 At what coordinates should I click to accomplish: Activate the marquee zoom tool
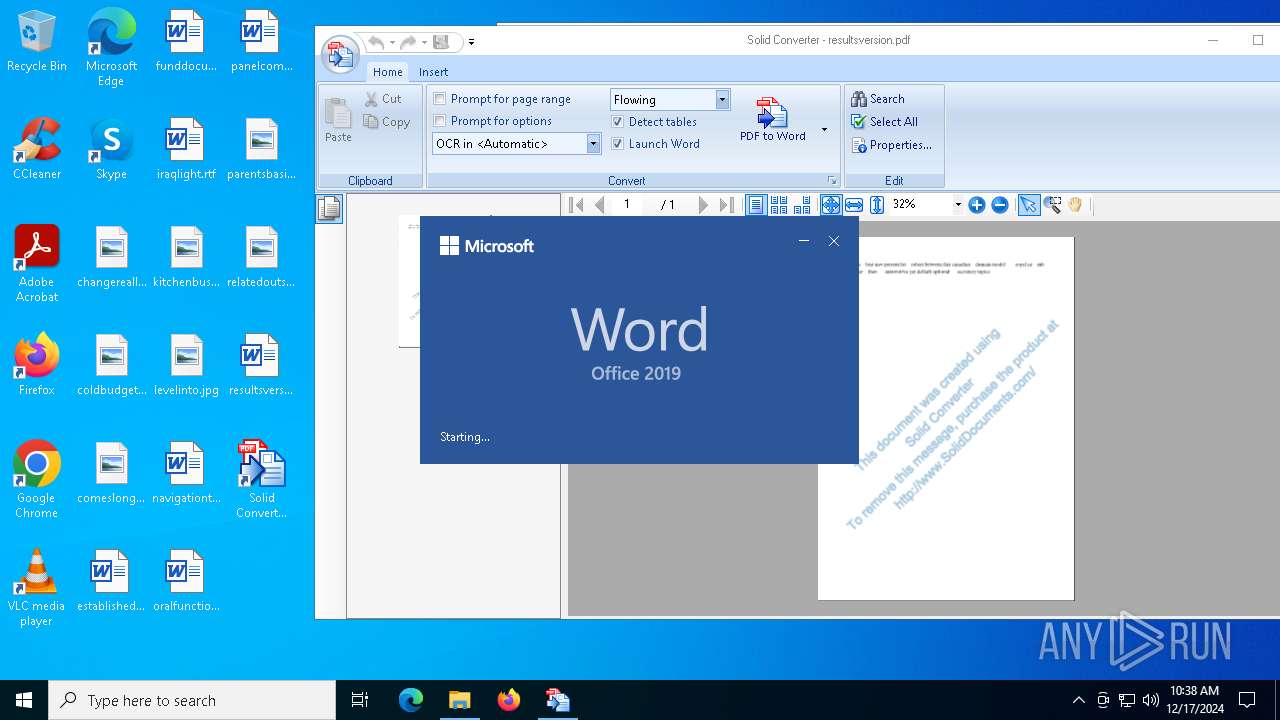(x=1052, y=205)
